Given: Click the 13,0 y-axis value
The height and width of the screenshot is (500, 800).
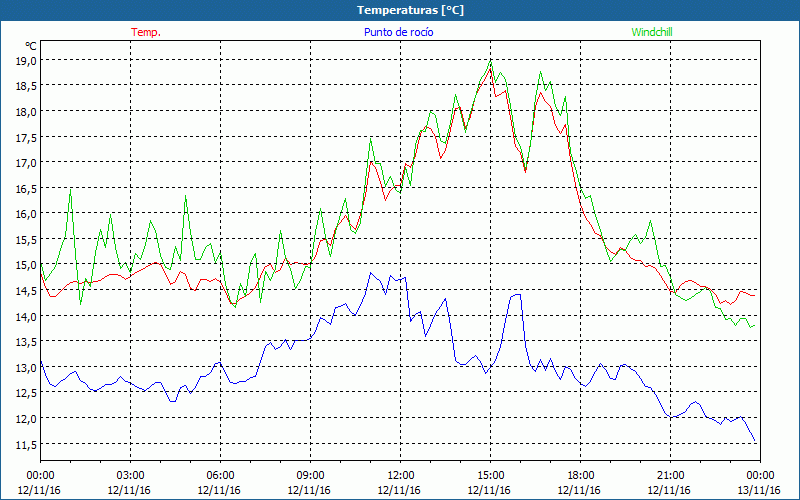Looking at the screenshot, I should tap(27, 368).
